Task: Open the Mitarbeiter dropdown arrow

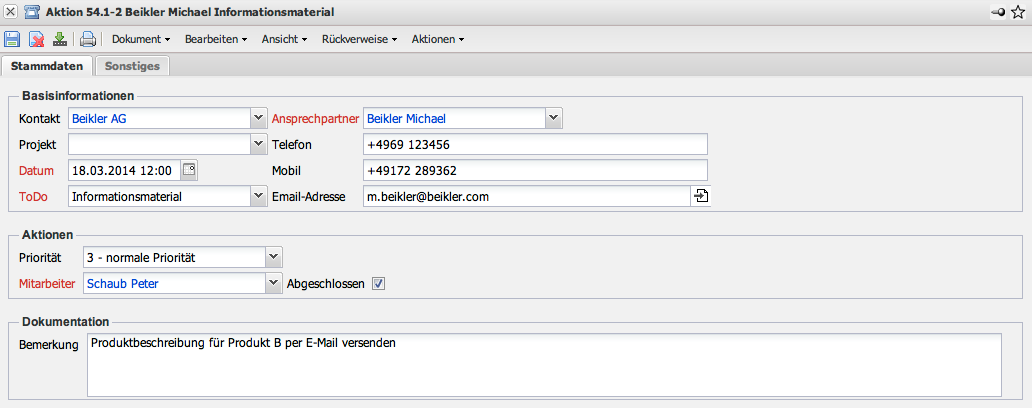Action: (x=274, y=284)
